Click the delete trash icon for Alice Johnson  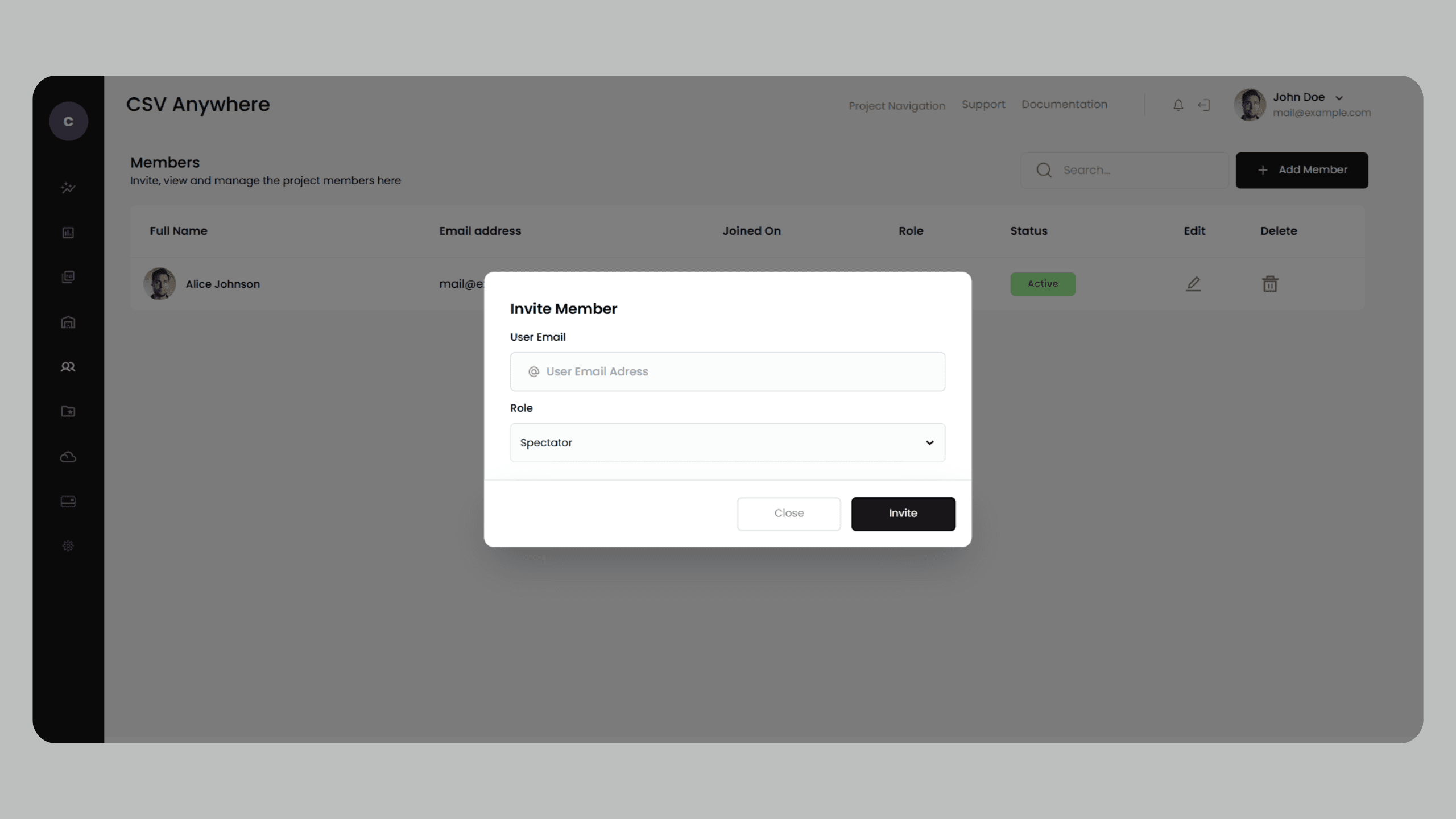(x=1270, y=284)
